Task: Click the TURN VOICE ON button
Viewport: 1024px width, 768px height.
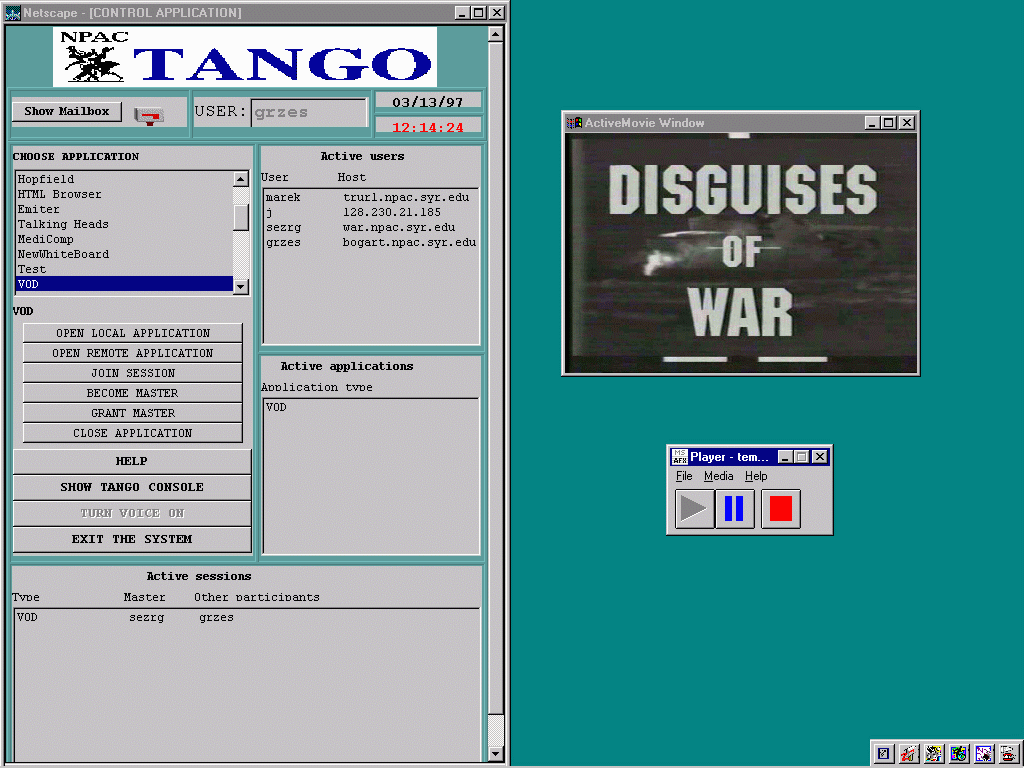Action: (x=132, y=513)
